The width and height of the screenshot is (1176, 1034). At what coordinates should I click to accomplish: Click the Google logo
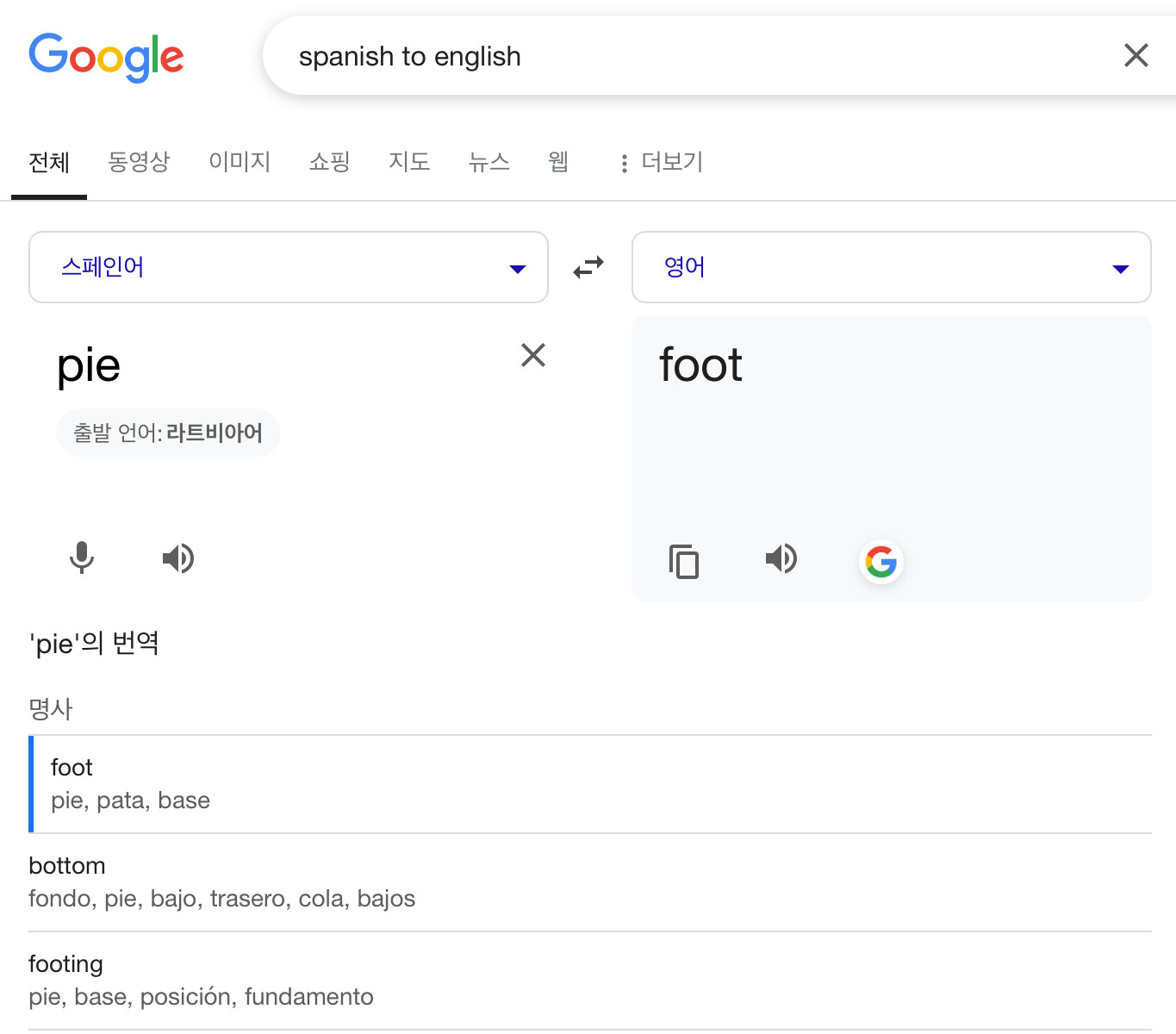click(x=106, y=57)
